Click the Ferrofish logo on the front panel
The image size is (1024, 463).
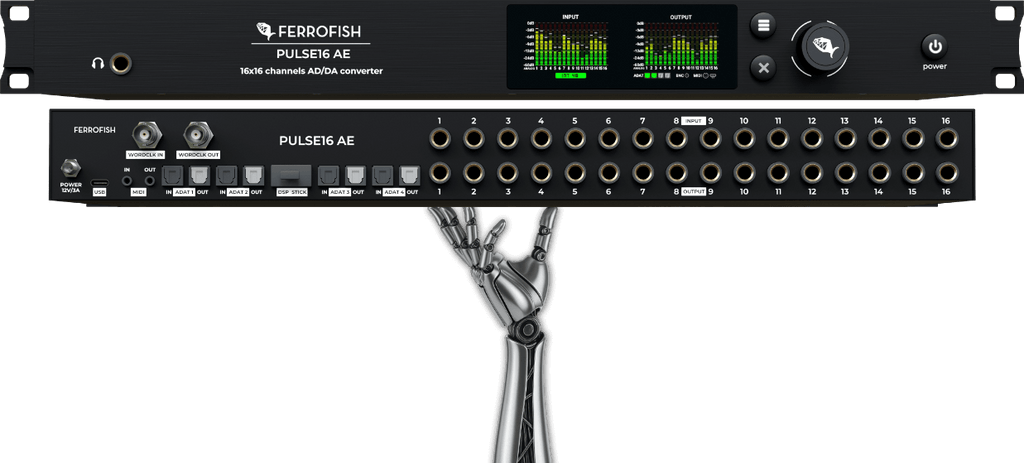[310, 31]
